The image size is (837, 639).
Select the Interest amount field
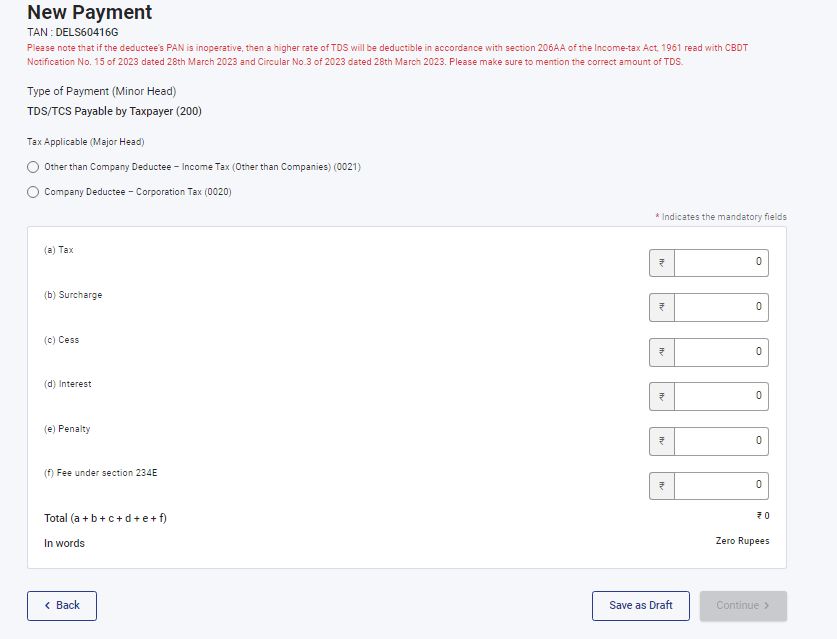[720, 396]
